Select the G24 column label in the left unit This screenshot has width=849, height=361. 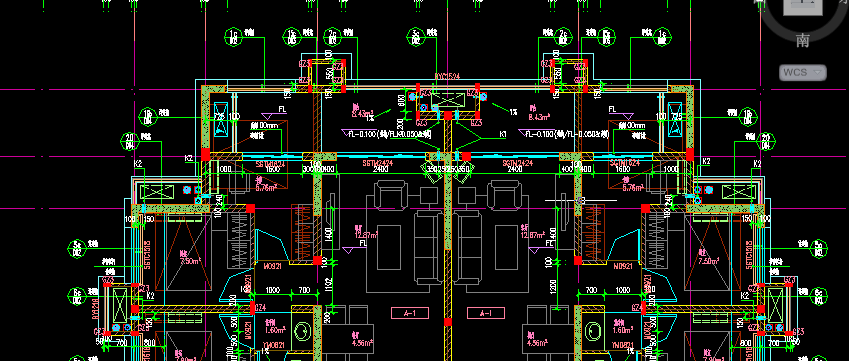point(260,307)
